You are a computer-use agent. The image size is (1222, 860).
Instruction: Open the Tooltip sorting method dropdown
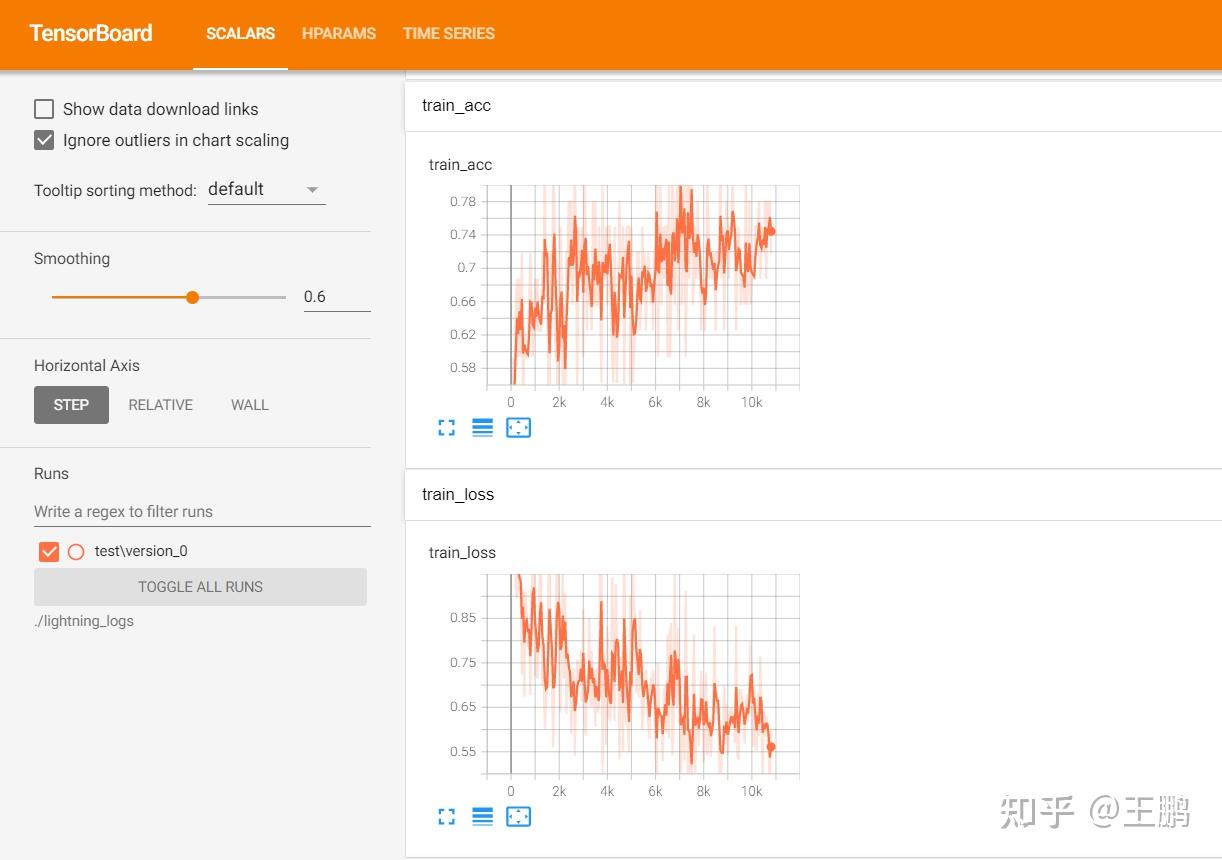[x=265, y=188]
